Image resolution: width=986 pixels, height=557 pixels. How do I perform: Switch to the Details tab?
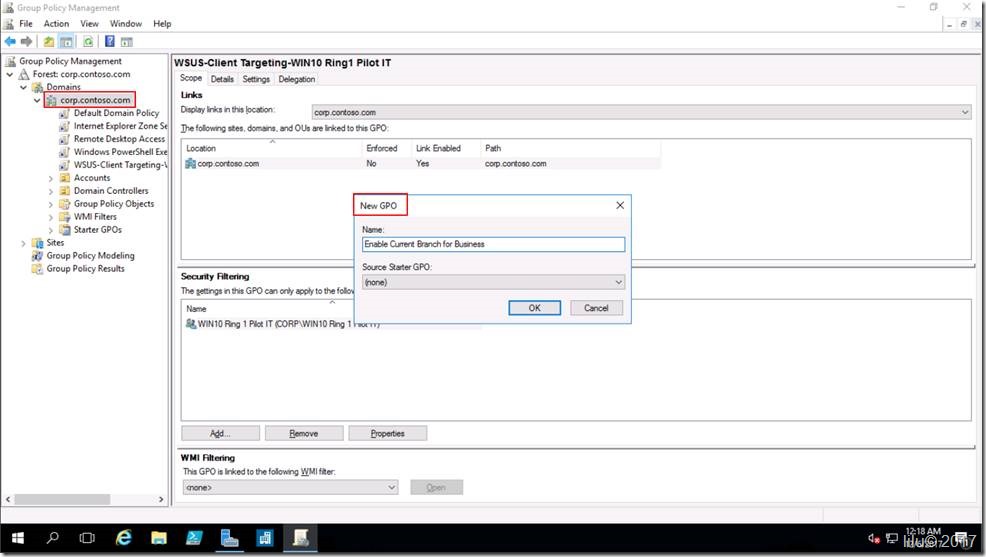(222, 79)
